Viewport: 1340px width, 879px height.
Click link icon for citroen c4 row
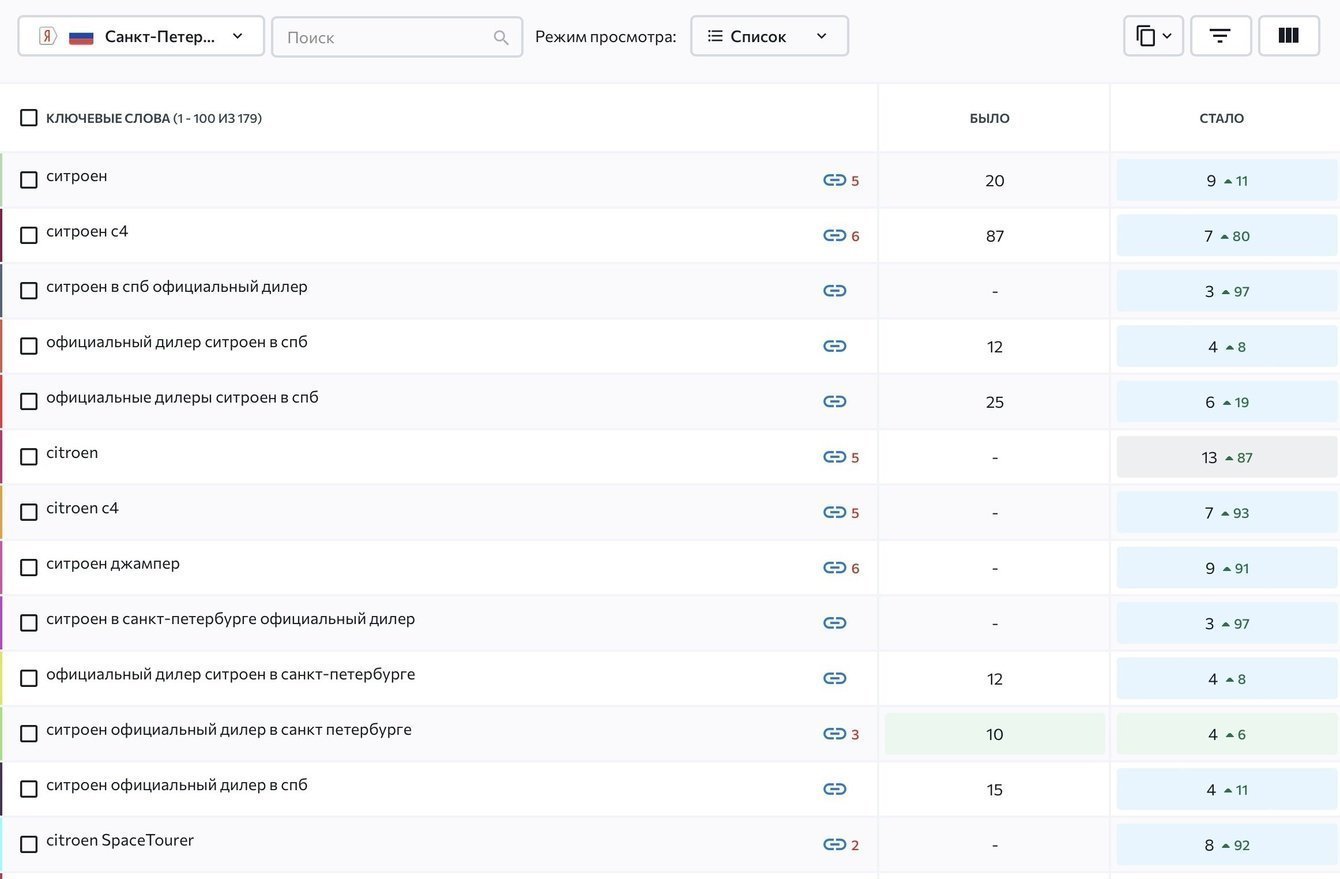834,513
